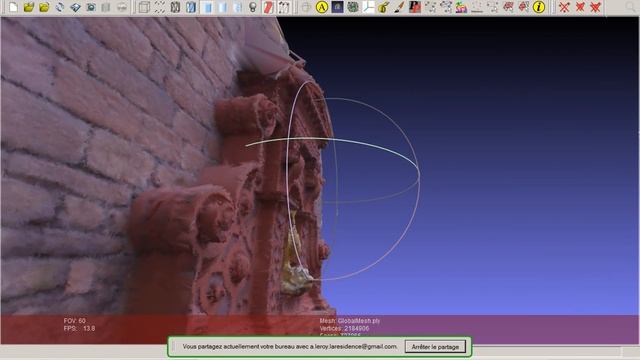
Task: Switch to smooth shading render mode
Action: click(238, 7)
